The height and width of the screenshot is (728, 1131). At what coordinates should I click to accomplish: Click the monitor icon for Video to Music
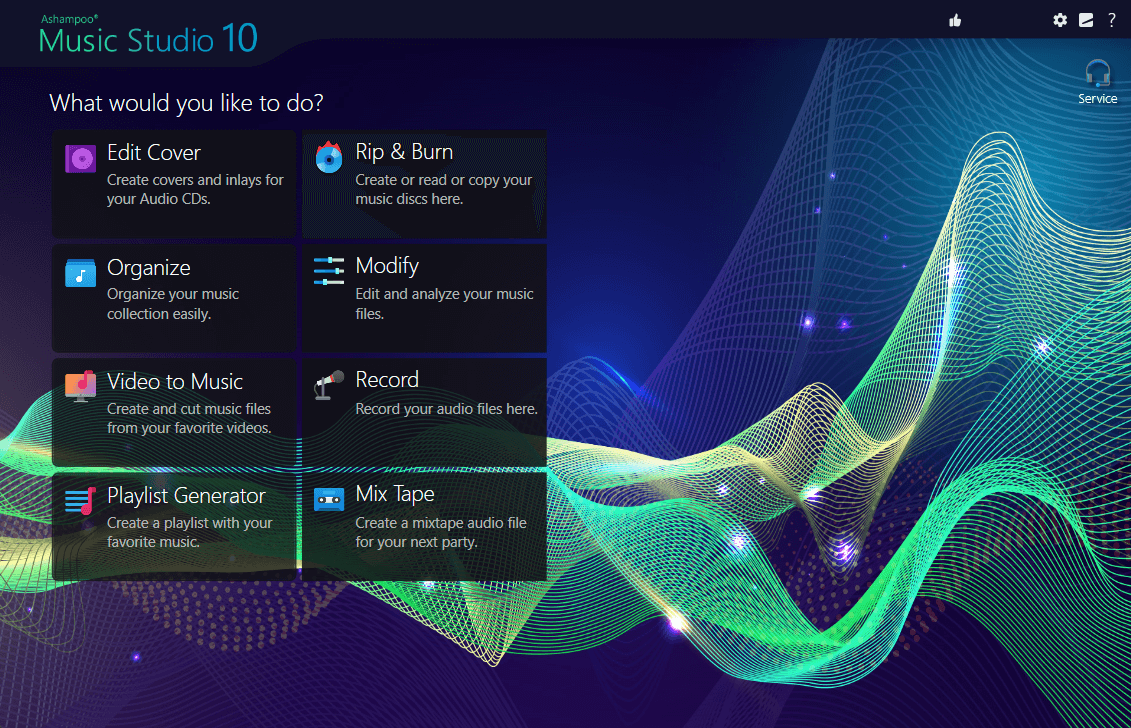pos(80,386)
